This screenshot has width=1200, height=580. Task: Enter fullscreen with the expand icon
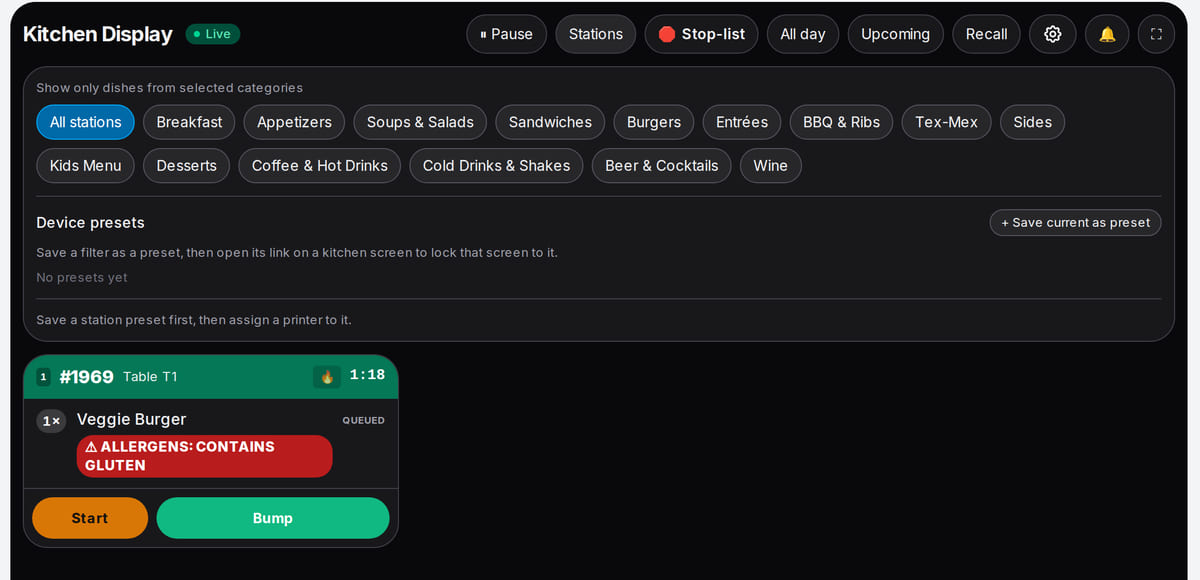click(x=1157, y=34)
